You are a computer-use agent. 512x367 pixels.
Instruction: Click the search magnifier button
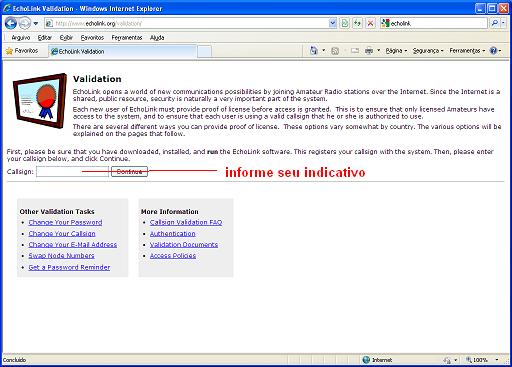click(x=495, y=23)
